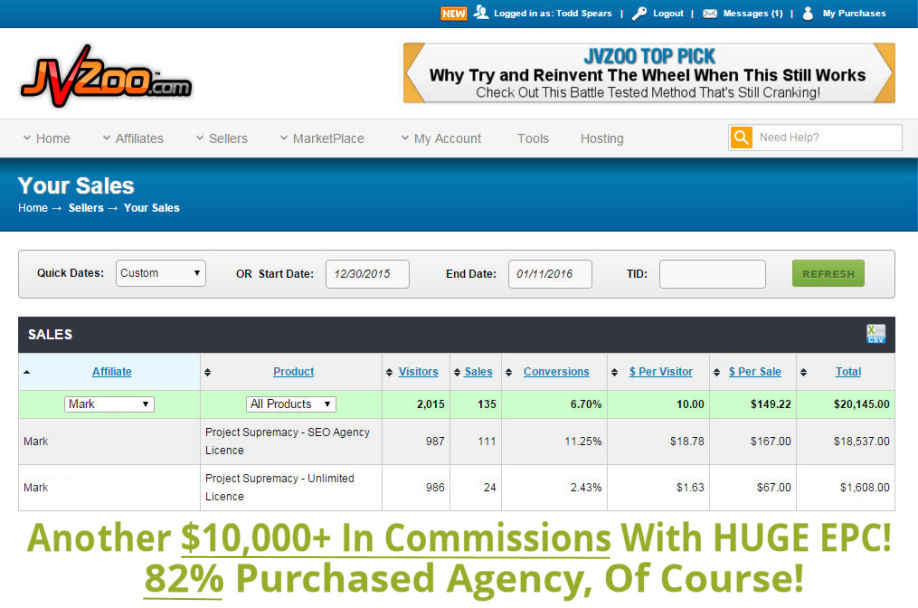This screenshot has height=608, width=918.
Task: Click the JVZoo Top Pick banner
Action: 649,73
